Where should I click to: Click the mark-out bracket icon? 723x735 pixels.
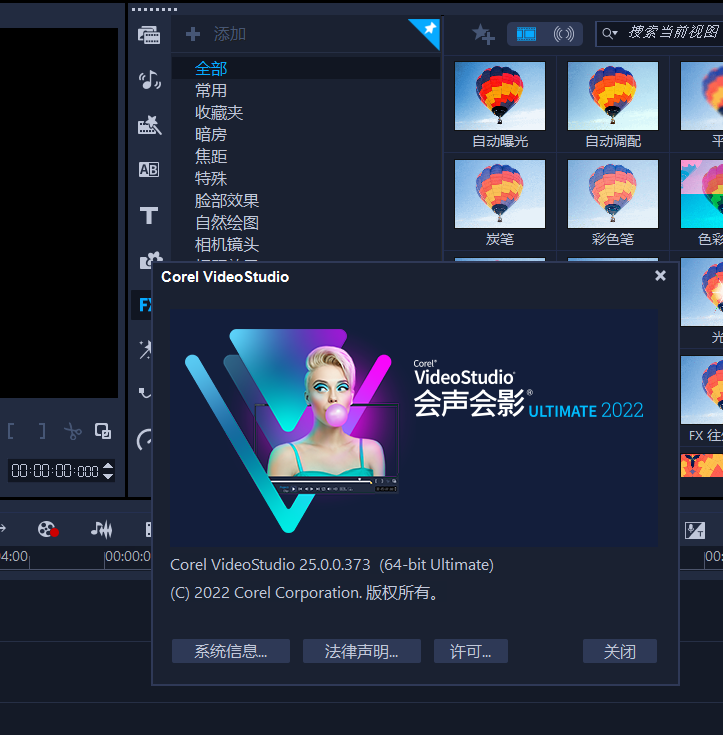point(42,431)
